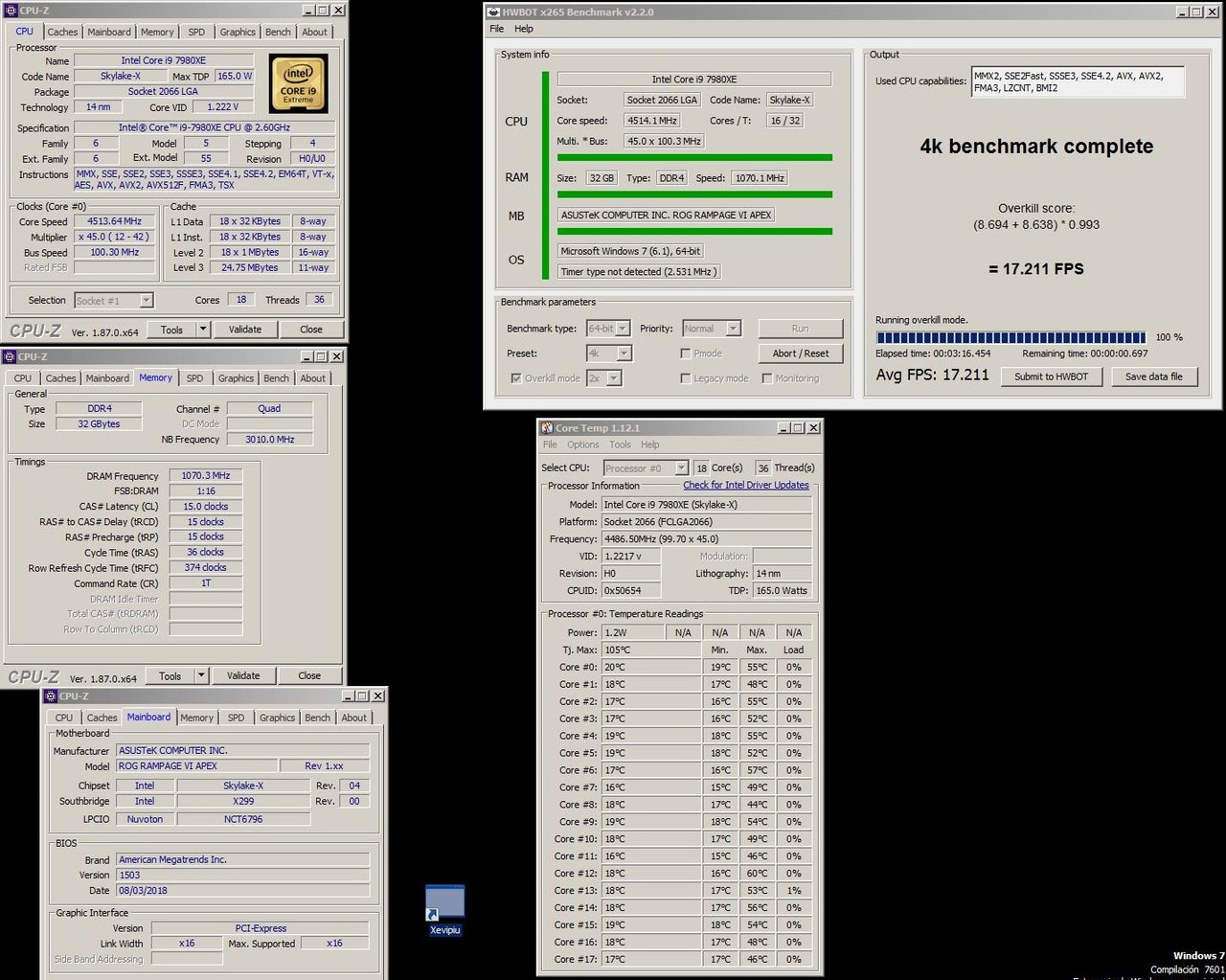Click the Specification field with i9-7980XE @ 2.60GHz
Screen dimensions: 1226x980
tap(205, 127)
